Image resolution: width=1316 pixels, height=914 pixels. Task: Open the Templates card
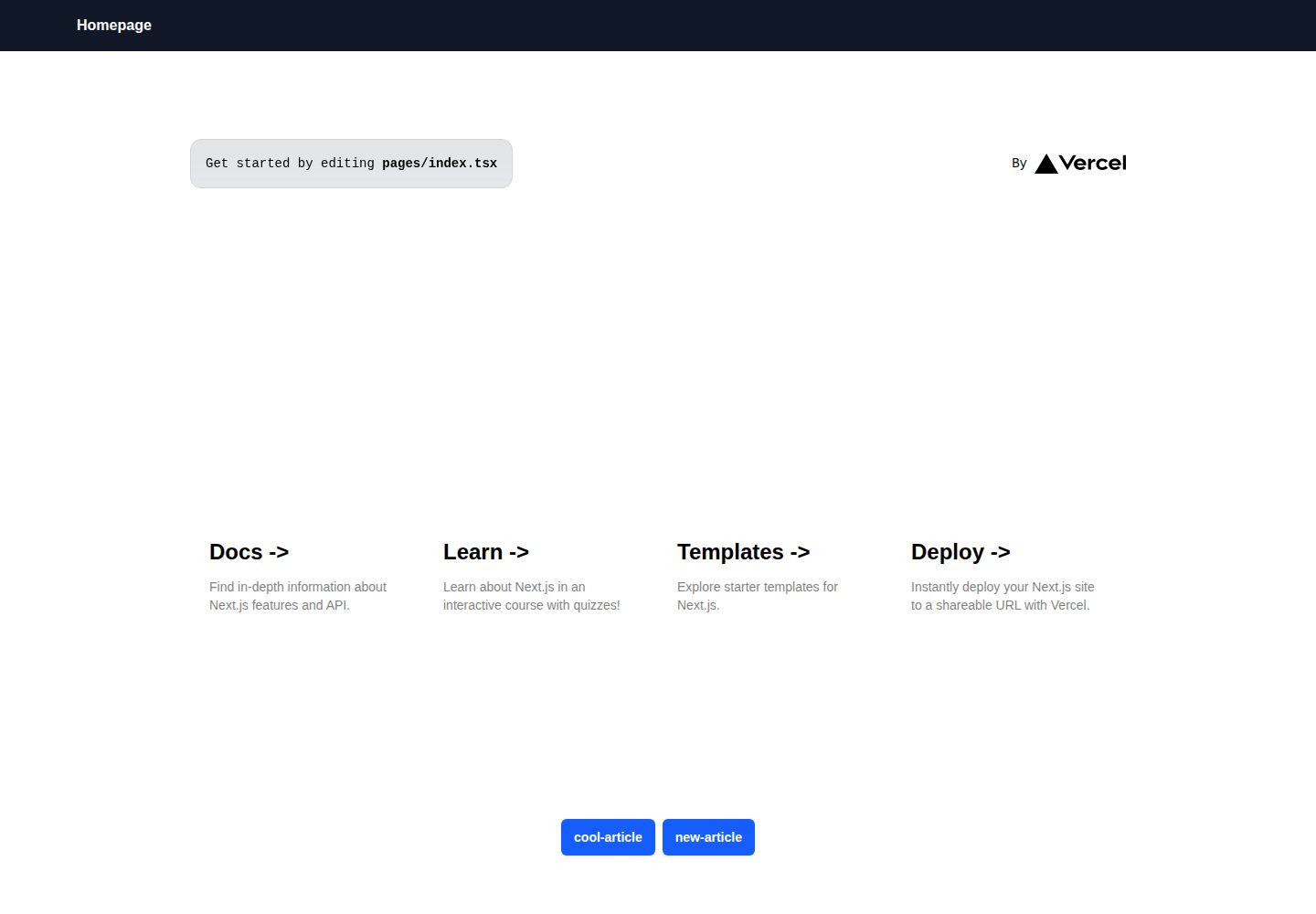click(x=775, y=576)
